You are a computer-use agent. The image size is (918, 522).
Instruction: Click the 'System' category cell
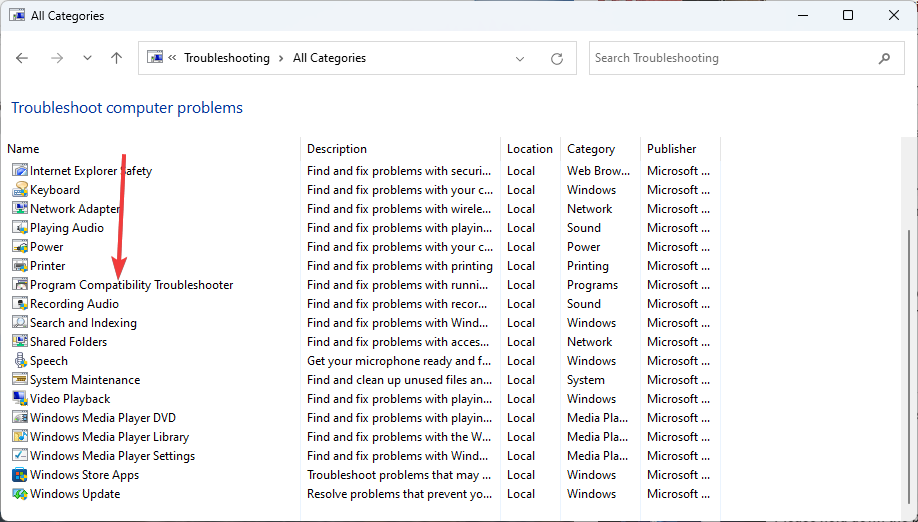point(585,380)
